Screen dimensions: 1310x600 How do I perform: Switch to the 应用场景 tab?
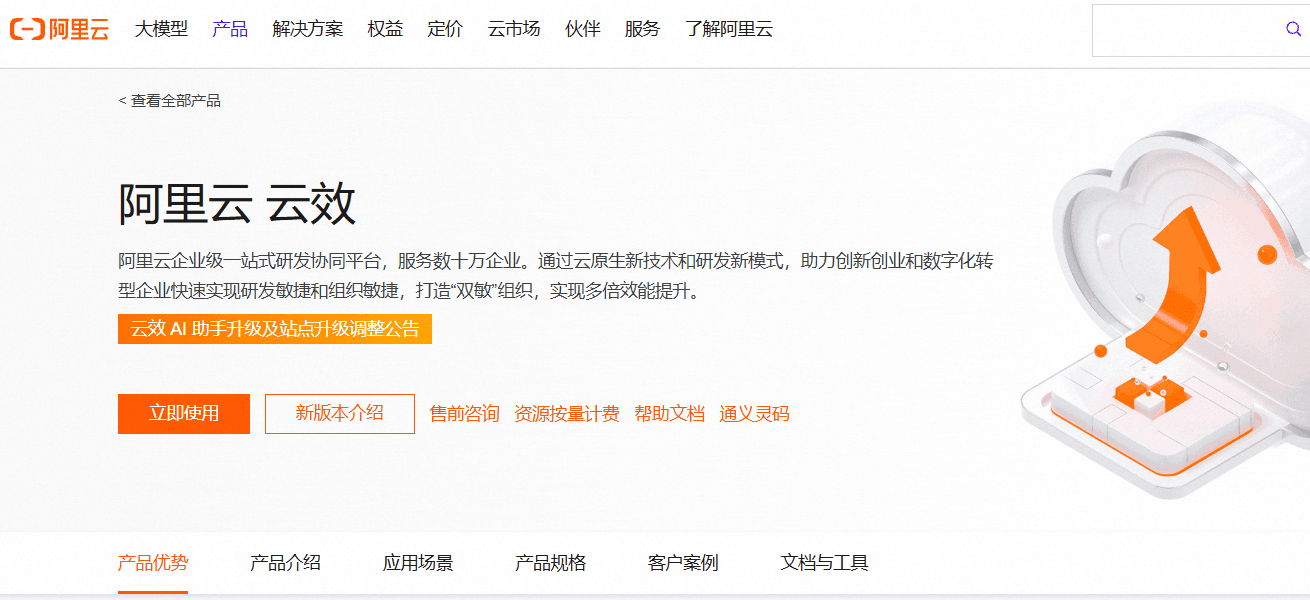418,563
